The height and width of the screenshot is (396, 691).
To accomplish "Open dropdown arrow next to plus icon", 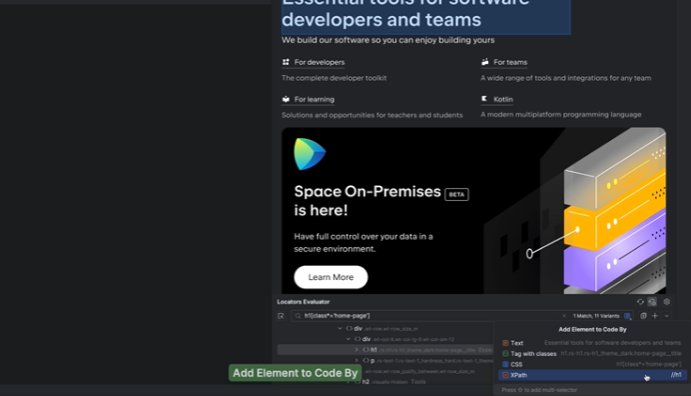I will coord(666,316).
